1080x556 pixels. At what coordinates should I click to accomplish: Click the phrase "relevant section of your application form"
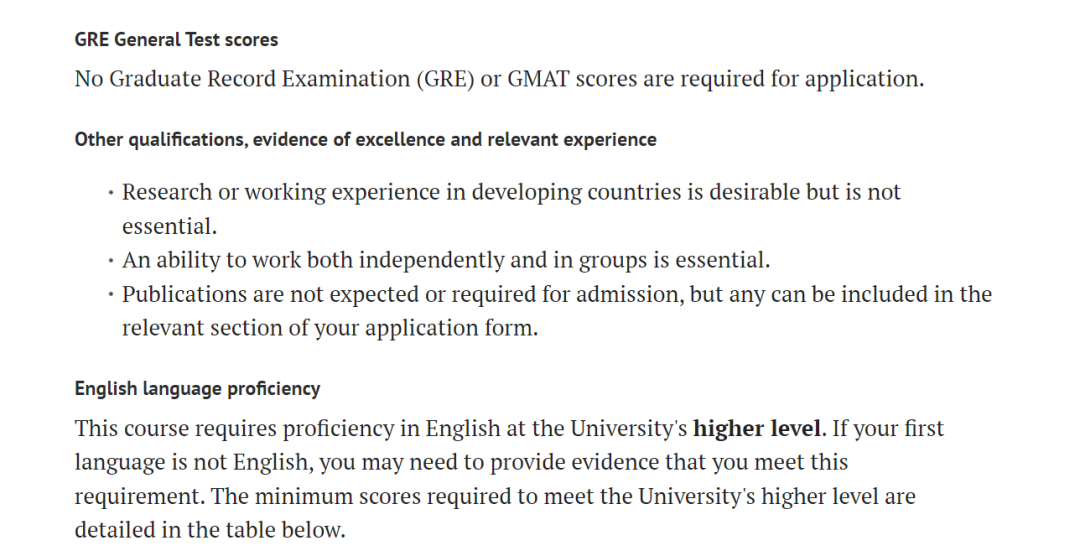(x=329, y=328)
